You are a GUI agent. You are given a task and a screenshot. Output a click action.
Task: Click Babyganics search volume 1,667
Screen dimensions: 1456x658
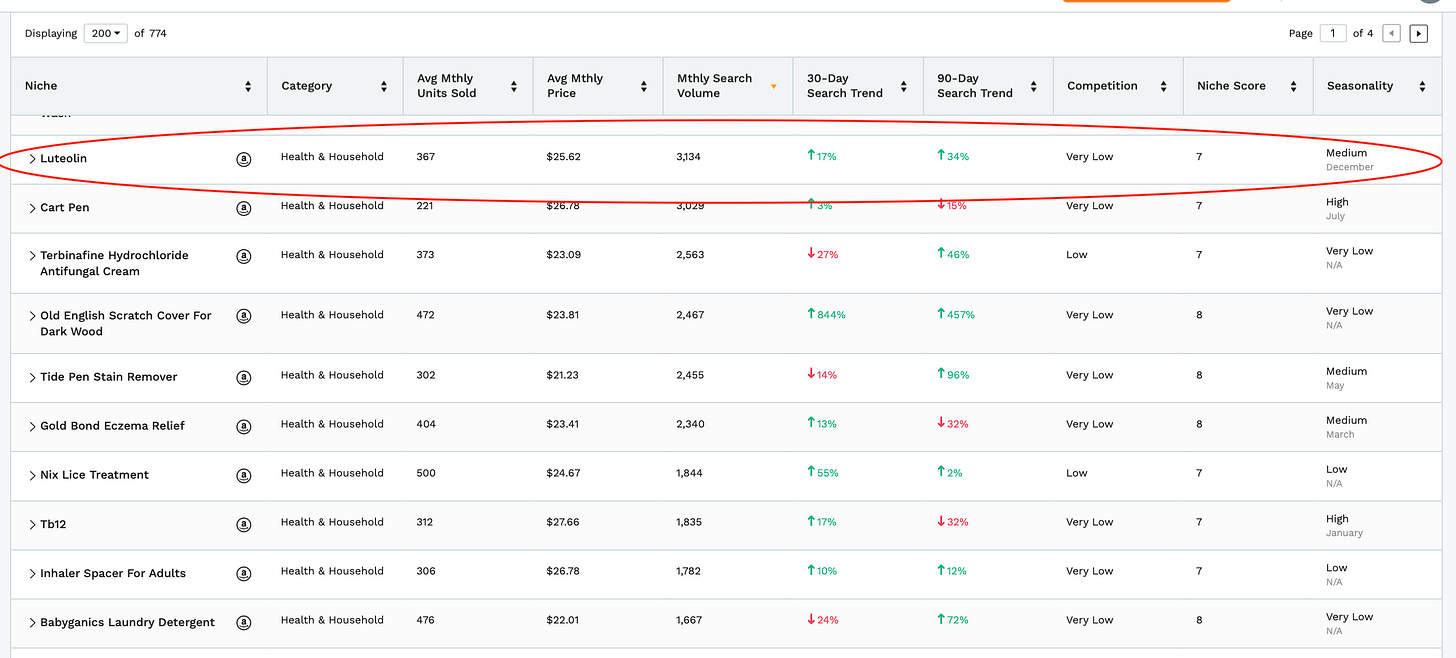tap(690, 620)
